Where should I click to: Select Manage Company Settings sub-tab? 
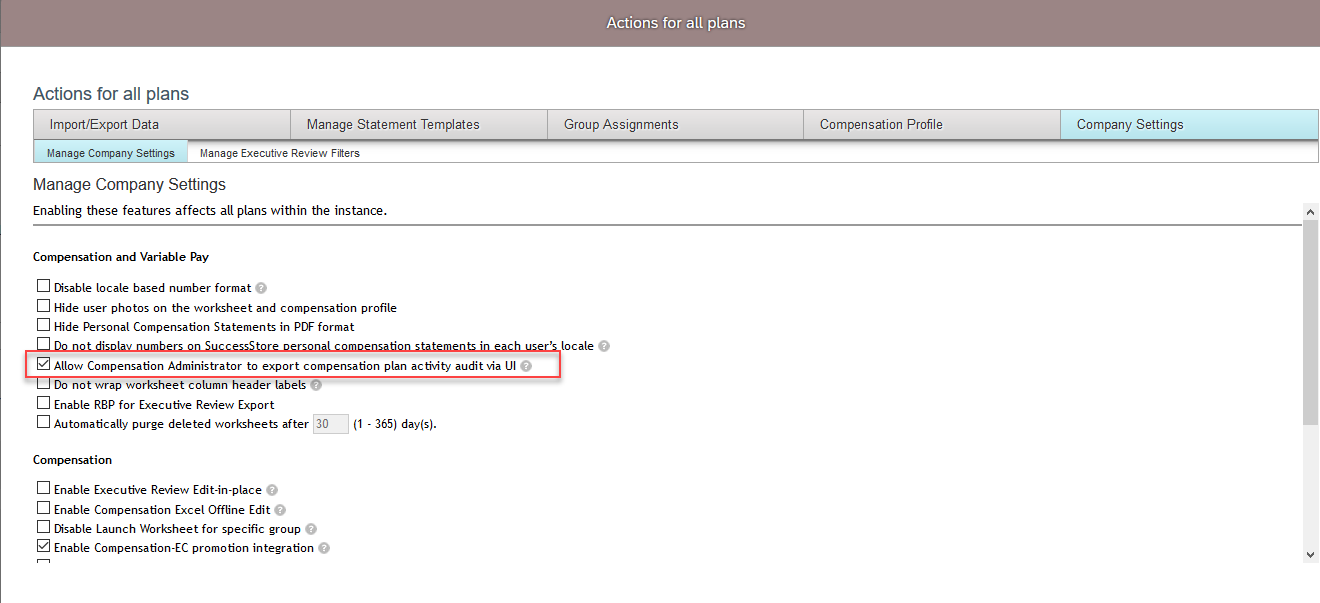coord(111,153)
